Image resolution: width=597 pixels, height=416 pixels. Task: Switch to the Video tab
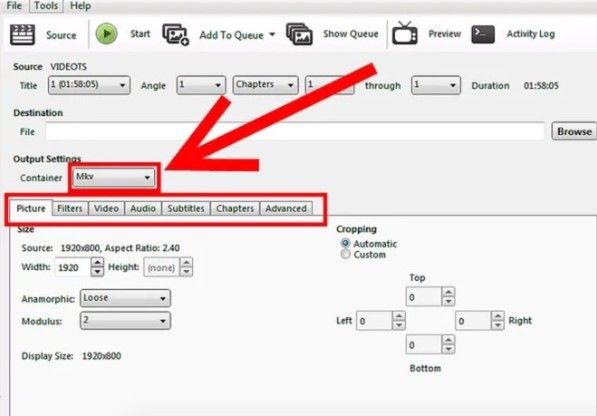106,209
